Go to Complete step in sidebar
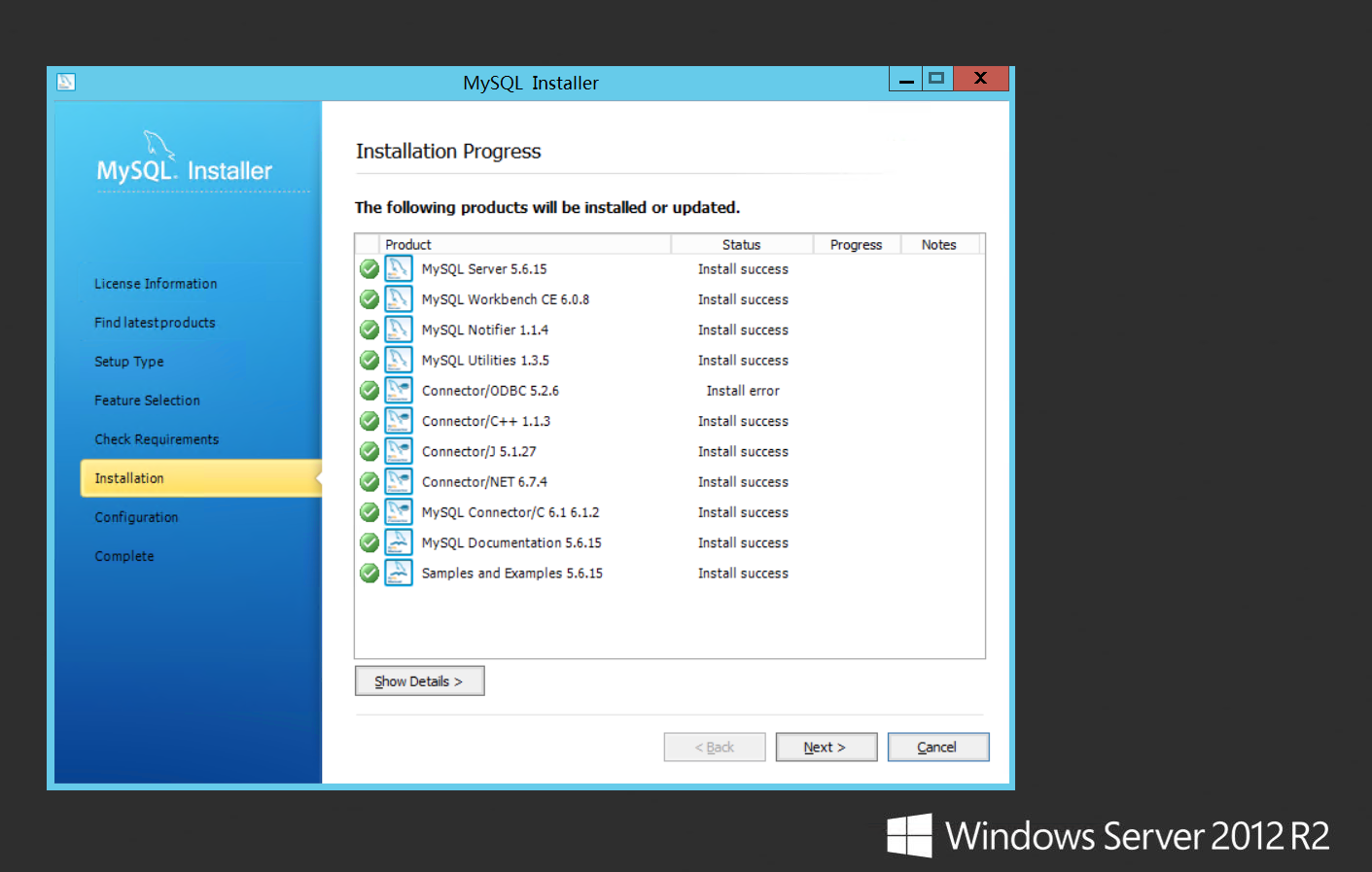 (123, 556)
